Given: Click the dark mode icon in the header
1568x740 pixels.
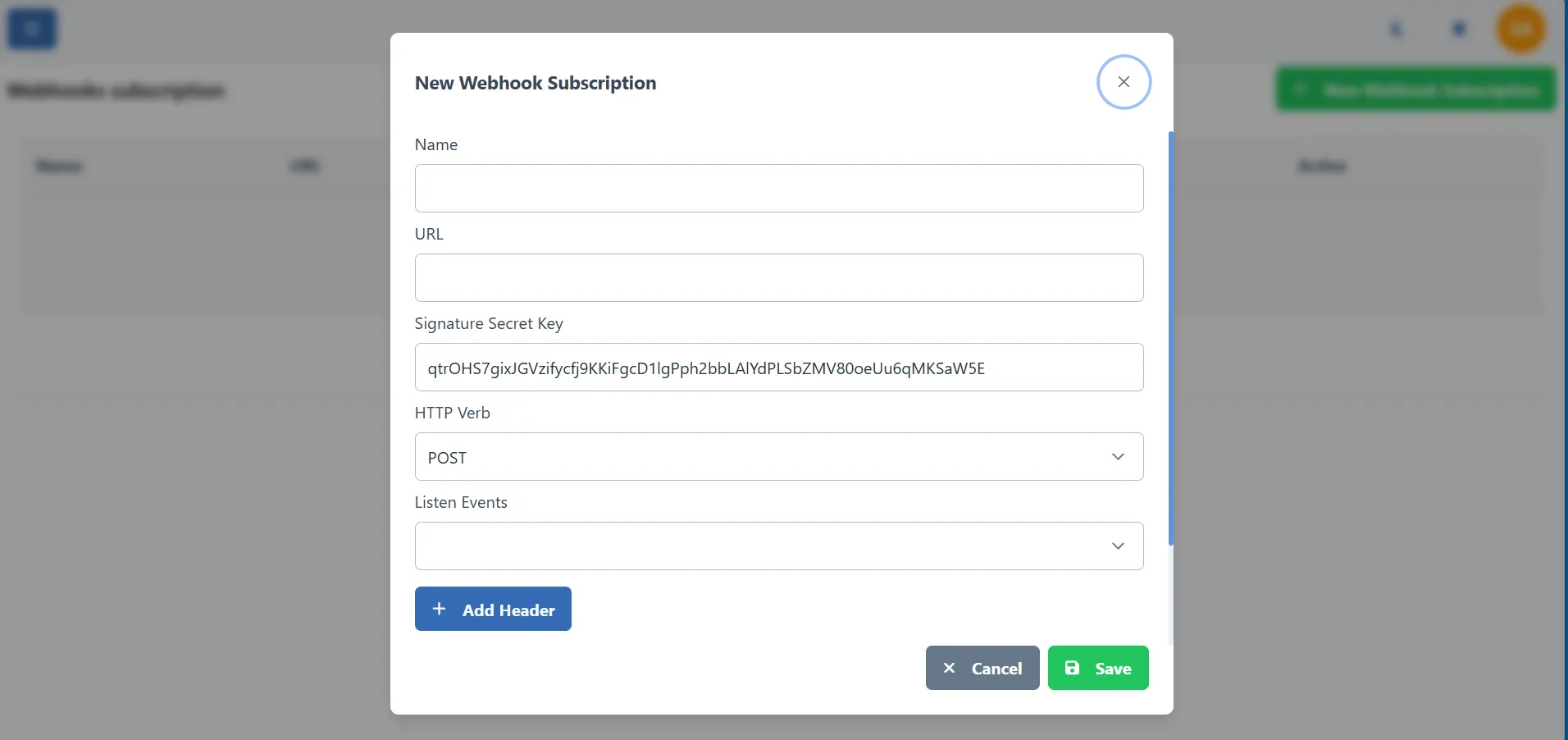Looking at the screenshot, I should pyautogui.click(x=1396, y=28).
